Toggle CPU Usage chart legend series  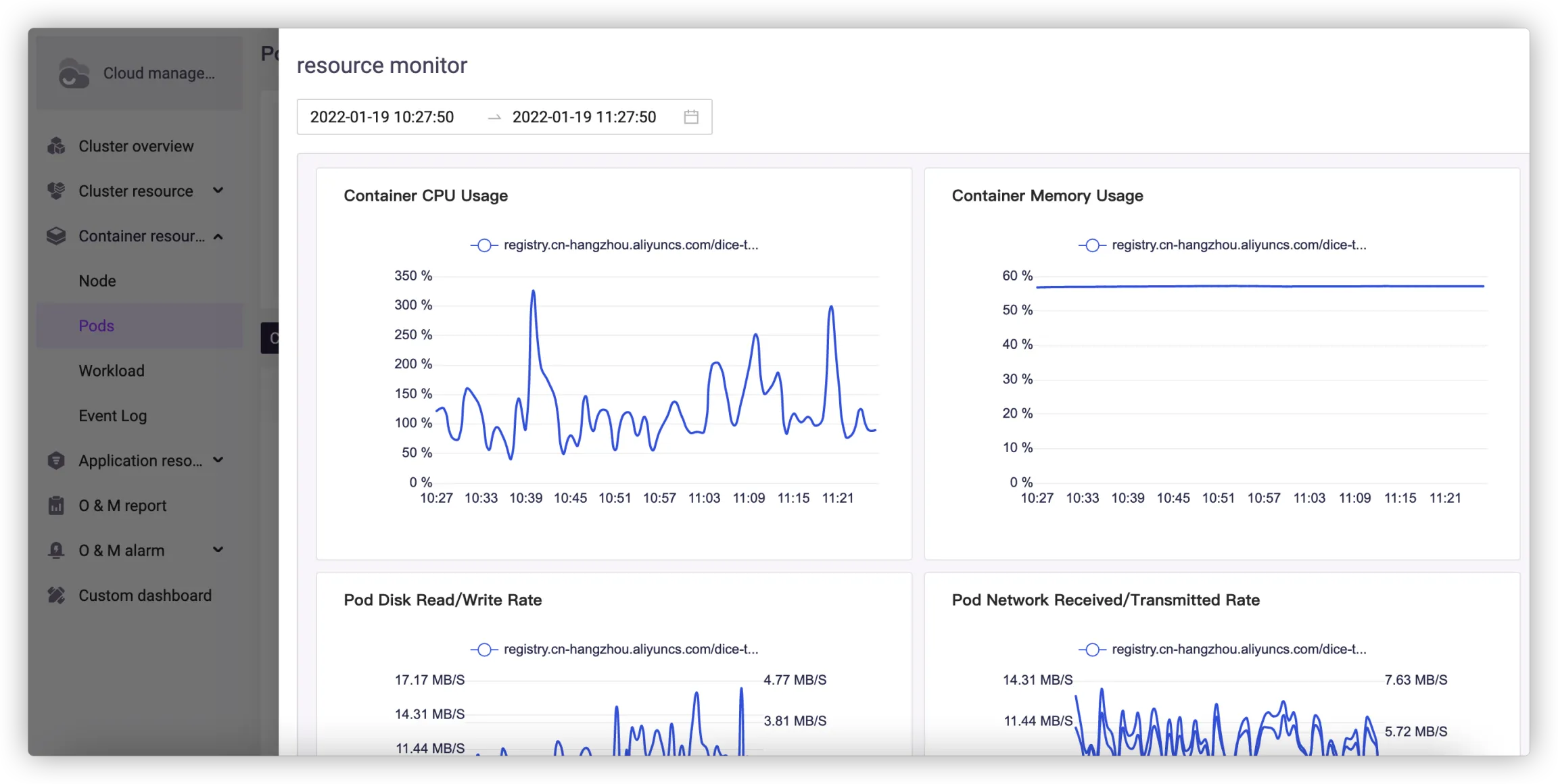614,245
